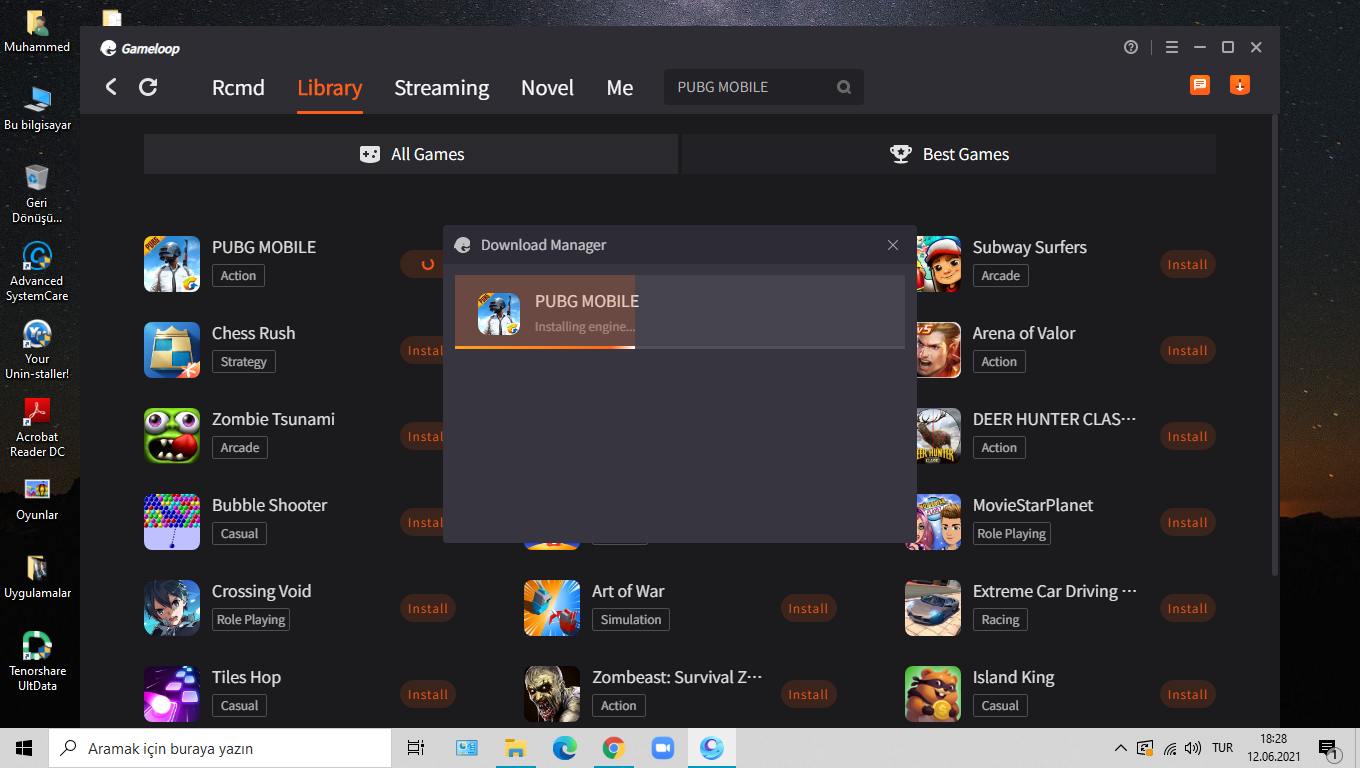
Task: Select the Library tab
Action: [x=330, y=88]
